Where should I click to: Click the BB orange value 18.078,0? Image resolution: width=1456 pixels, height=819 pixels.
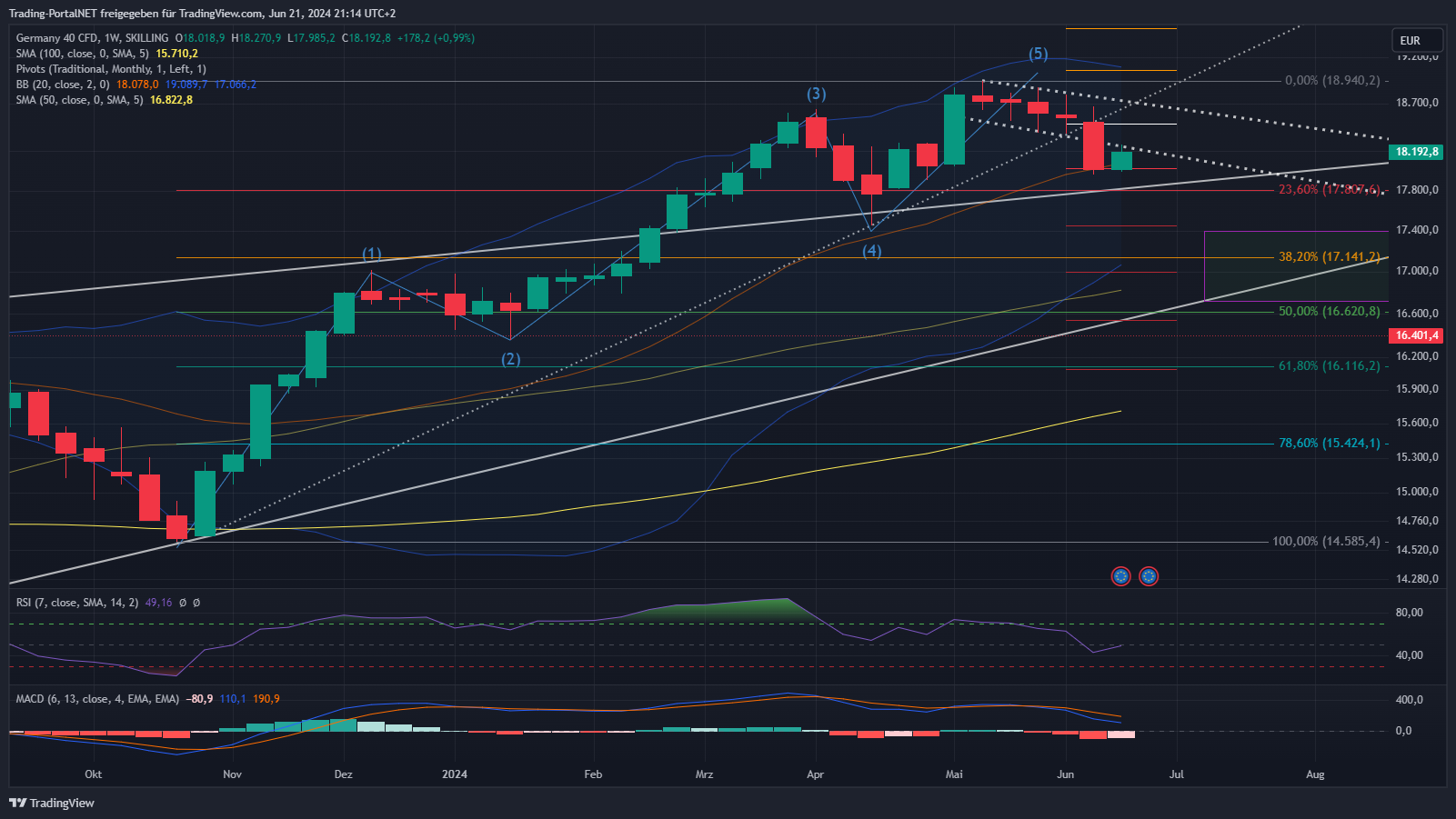click(x=137, y=85)
